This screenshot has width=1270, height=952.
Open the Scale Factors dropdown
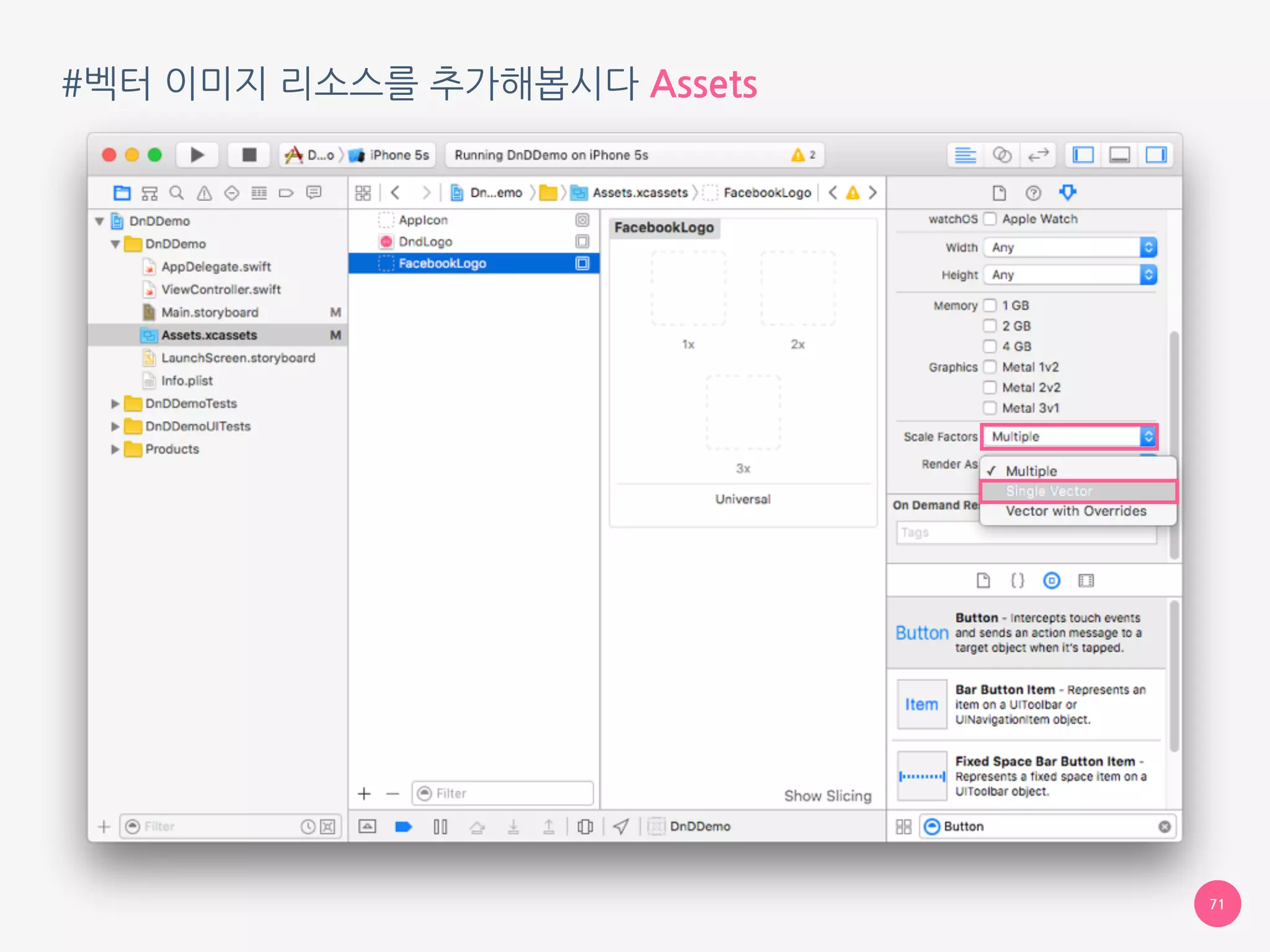pos(1070,436)
